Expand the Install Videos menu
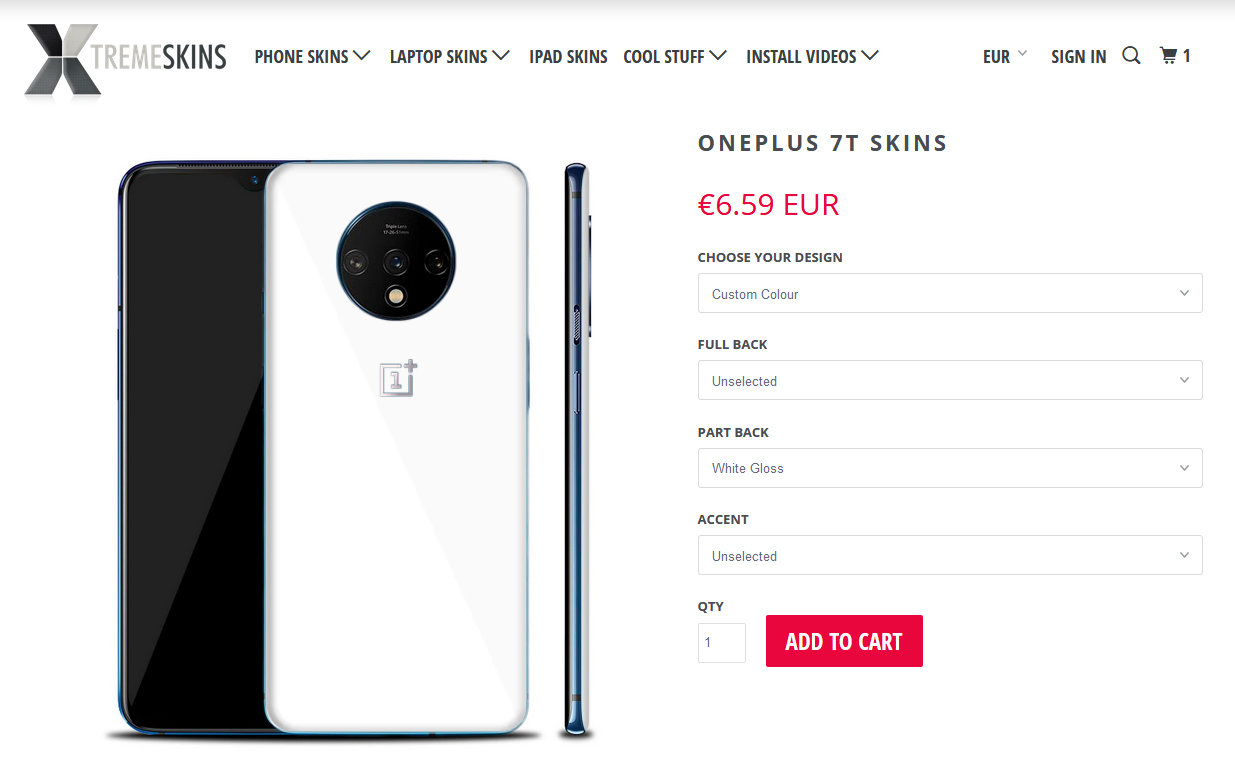 coord(812,57)
